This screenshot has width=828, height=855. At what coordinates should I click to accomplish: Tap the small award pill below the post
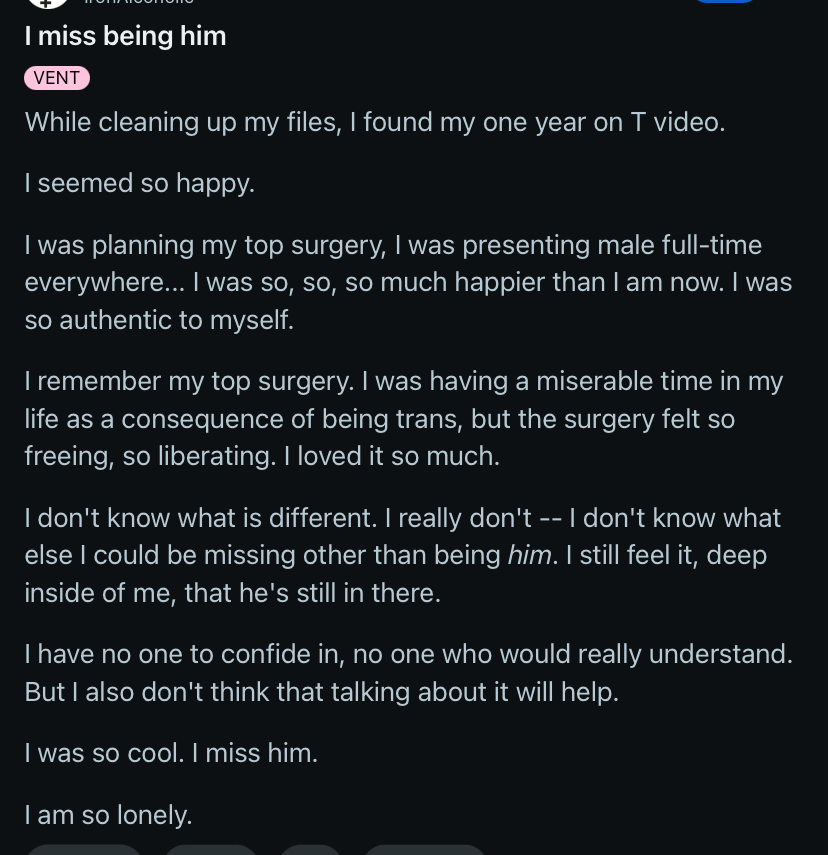(x=310, y=850)
